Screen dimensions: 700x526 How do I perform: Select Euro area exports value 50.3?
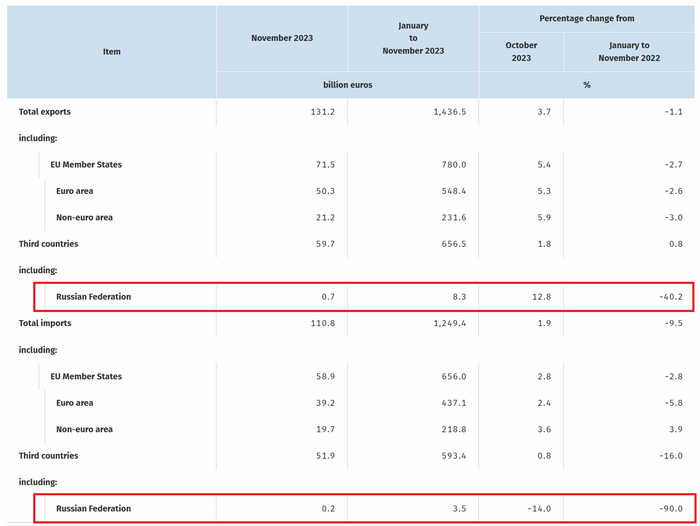[325, 191]
